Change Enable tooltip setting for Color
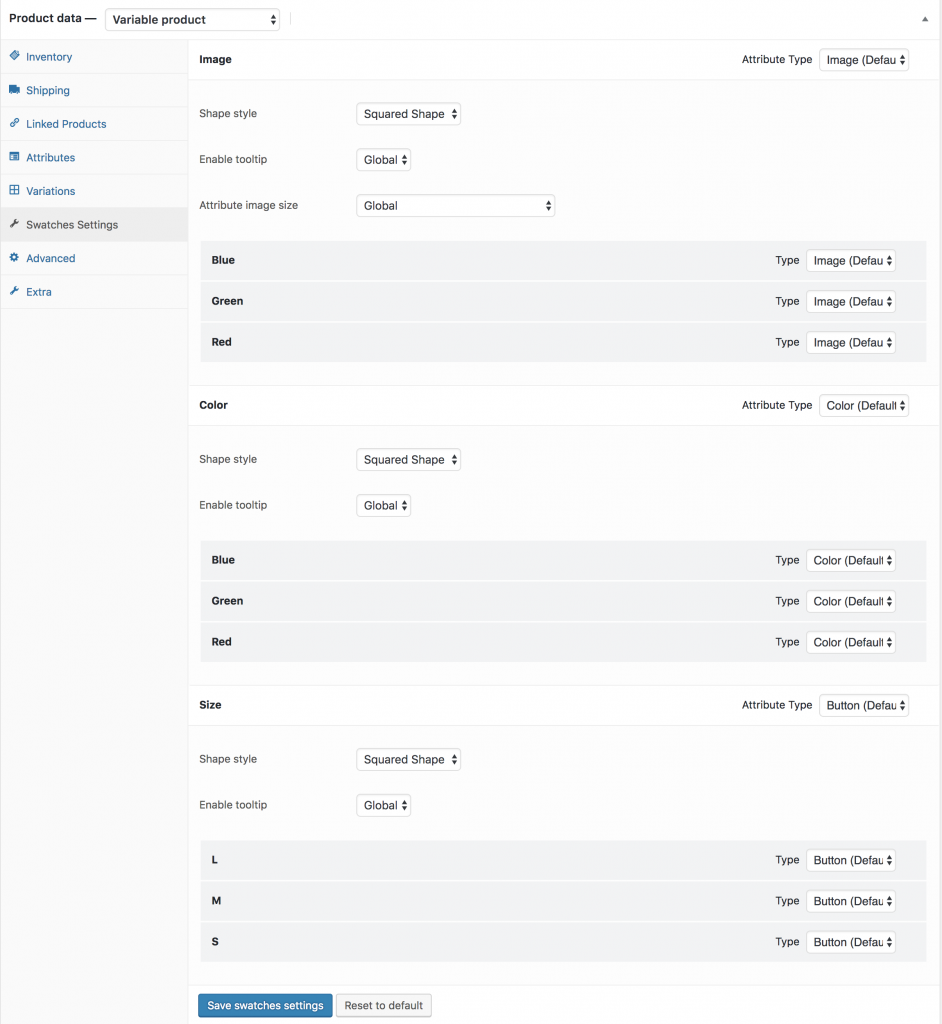The height and width of the screenshot is (1024, 942). point(383,505)
